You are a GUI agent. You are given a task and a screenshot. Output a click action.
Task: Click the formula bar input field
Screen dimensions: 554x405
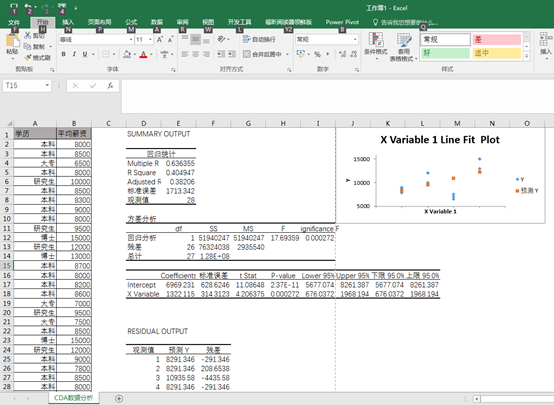(x=337, y=96)
